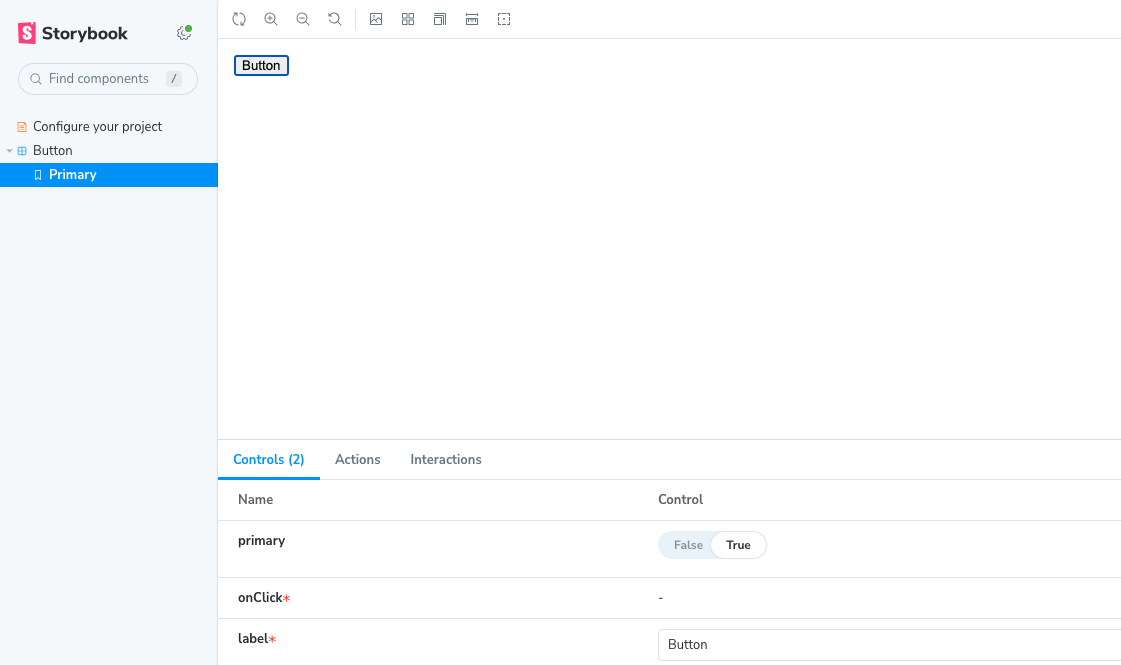Set the primary control to True
Image resolution: width=1121 pixels, height=665 pixels.
coord(738,545)
